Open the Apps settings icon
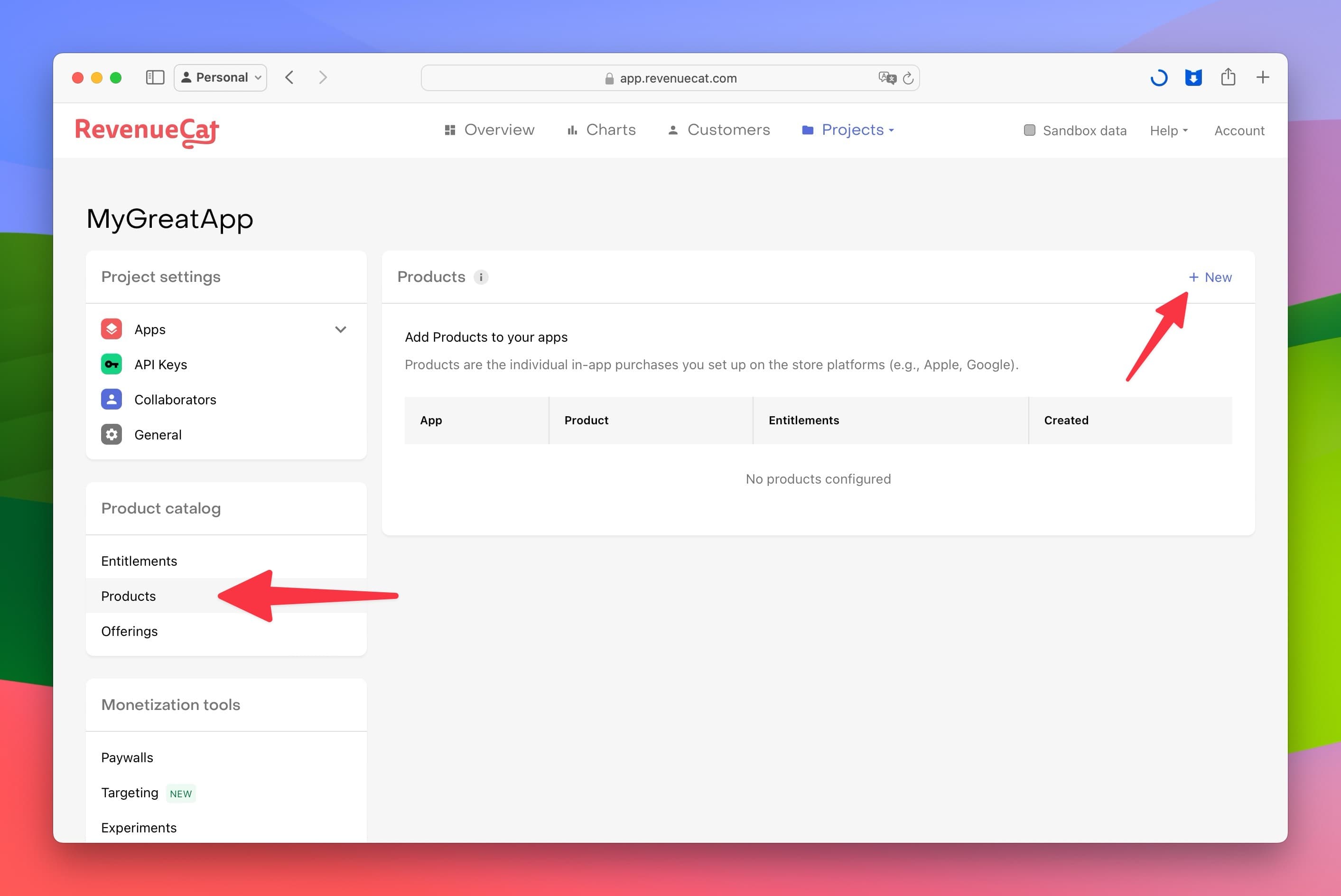The image size is (1341, 896). point(111,329)
